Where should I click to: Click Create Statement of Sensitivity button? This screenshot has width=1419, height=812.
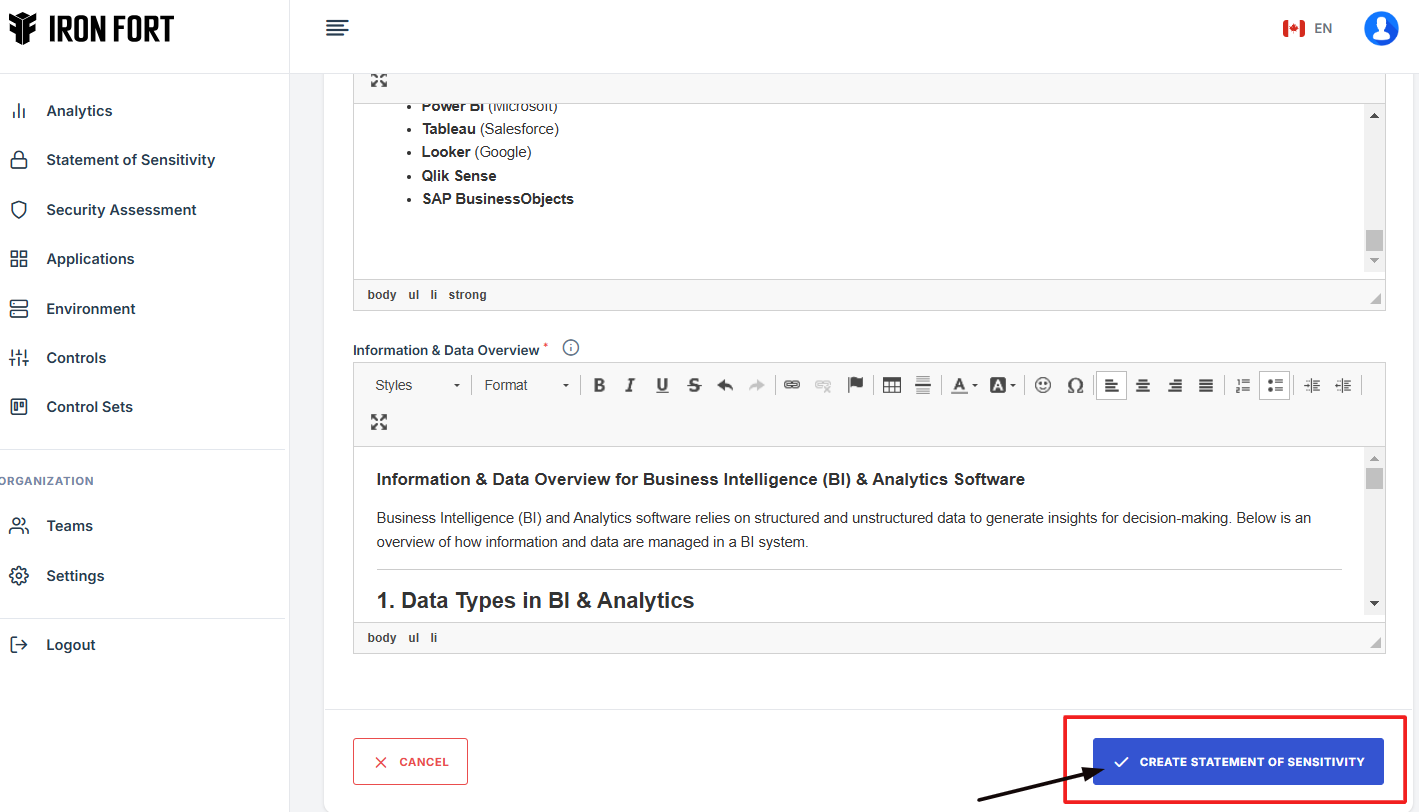(x=1238, y=762)
